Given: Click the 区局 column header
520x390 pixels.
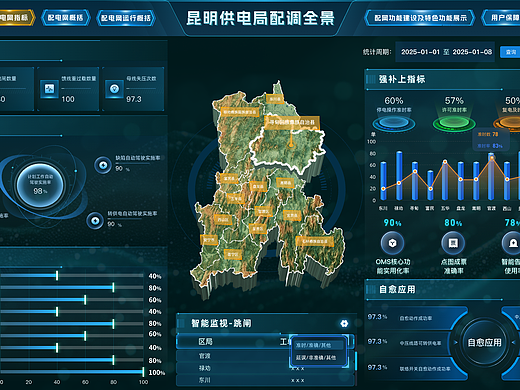Looking at the screenshot, I should point(205,342).
